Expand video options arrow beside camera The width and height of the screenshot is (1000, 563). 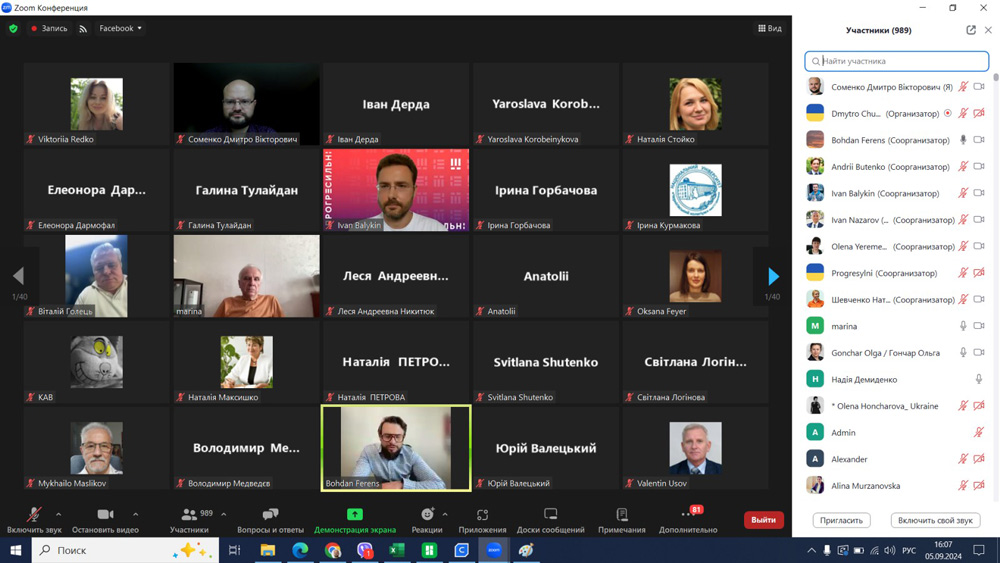tap(135, 514)
